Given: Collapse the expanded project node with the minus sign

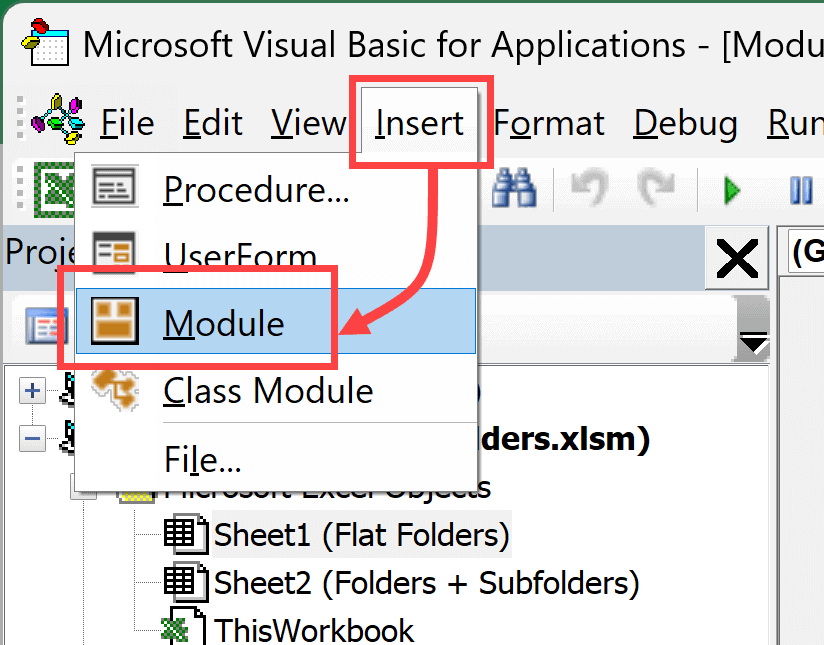Looking at the screenshot, I should pyautogui.click(x=30, y=438).
